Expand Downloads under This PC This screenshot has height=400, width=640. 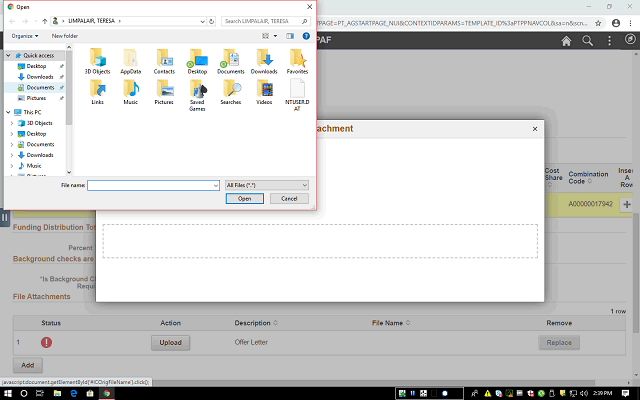pos(12,155)
